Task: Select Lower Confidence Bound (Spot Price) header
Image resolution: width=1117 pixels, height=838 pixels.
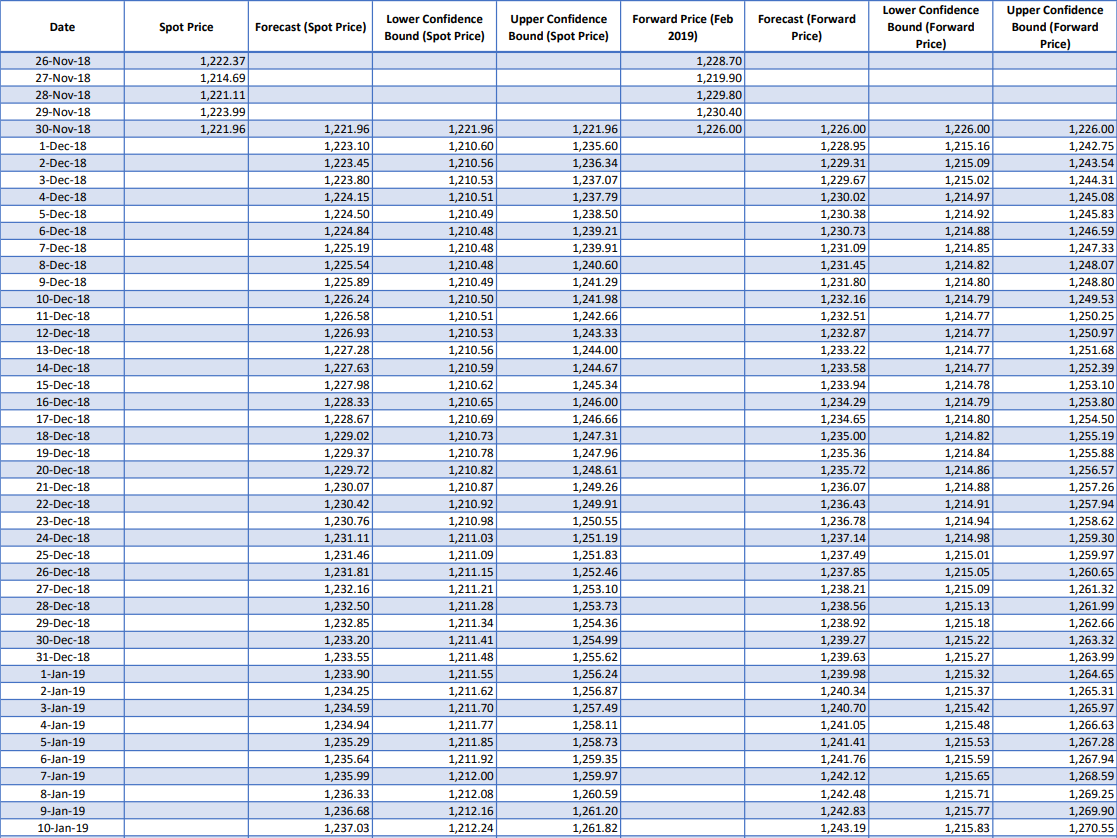Action: click(435, 27)
